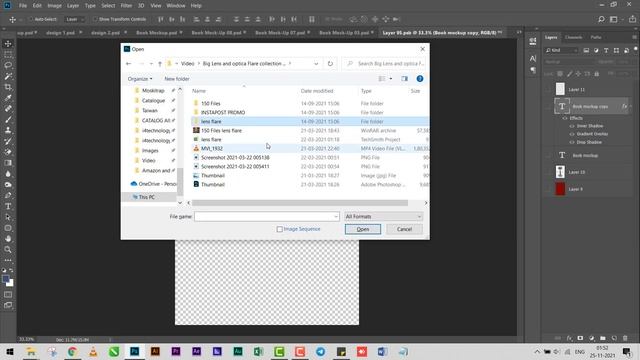Toggle visibility of Layer 9
The height and width of the screenshot is (360, 640).
[548, 189]
